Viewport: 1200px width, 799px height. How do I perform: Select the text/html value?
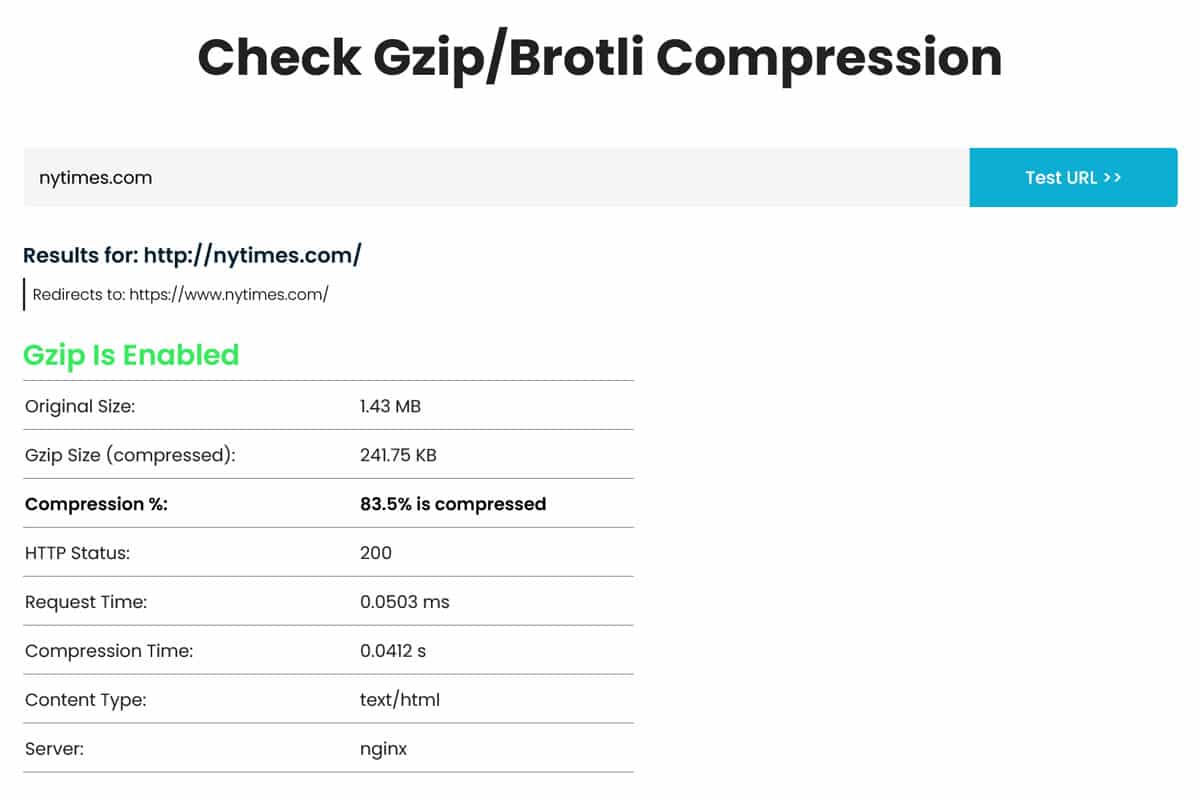[400, 700]
